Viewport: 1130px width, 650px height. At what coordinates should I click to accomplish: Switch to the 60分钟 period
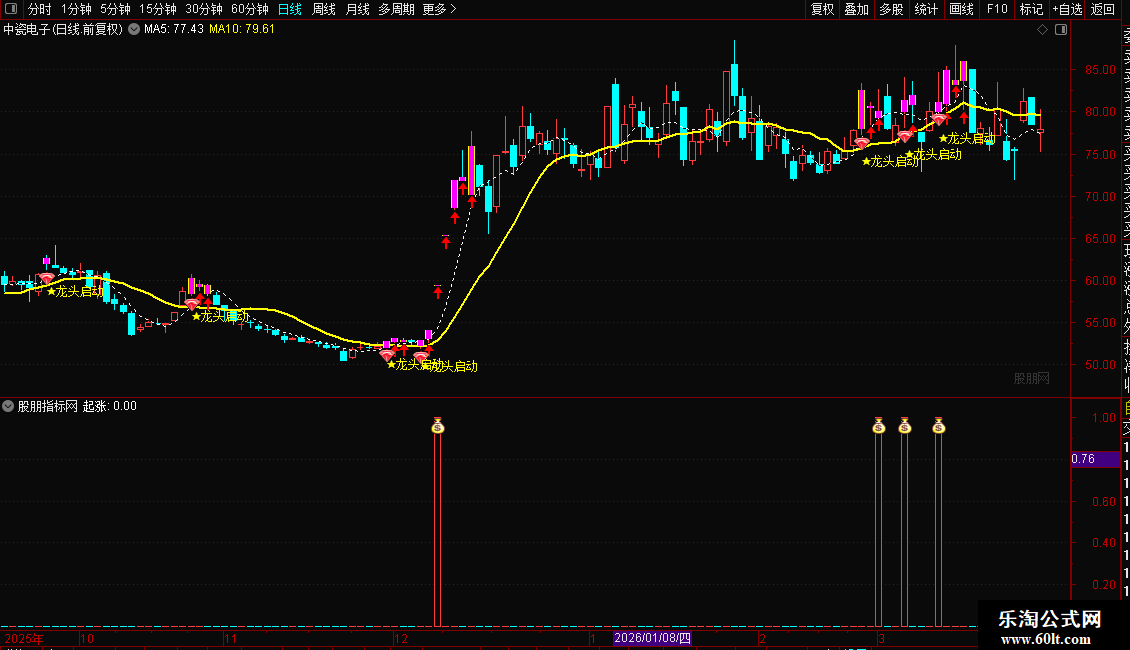click(250, 9)
